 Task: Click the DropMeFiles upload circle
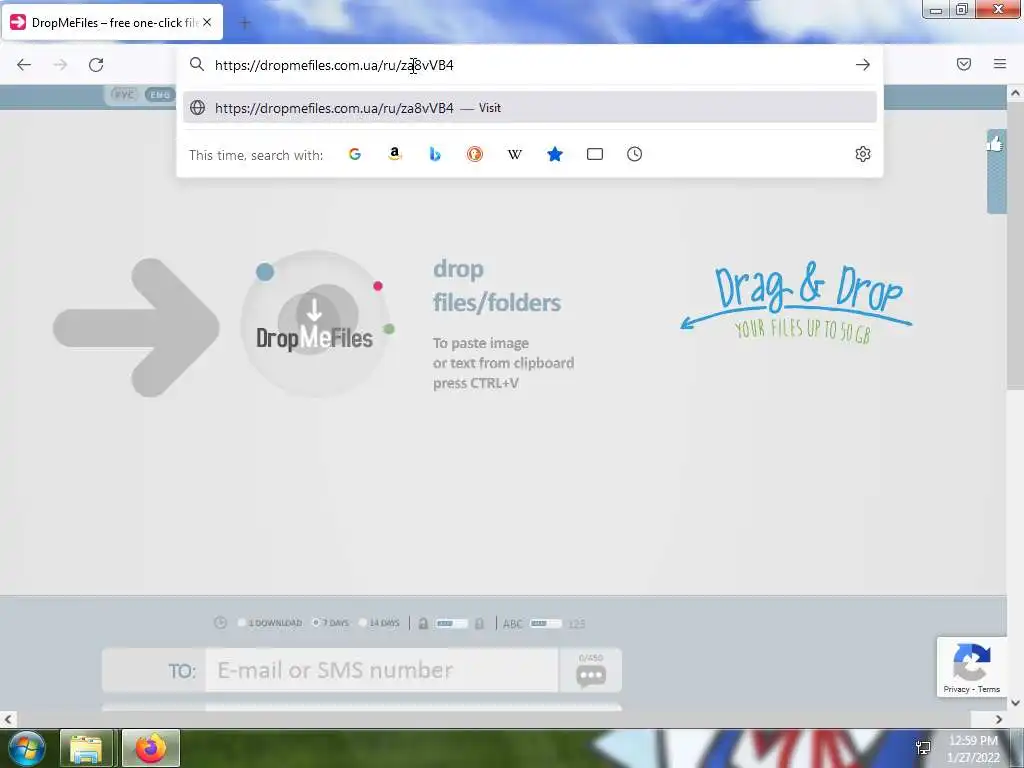[x=316, y=325]
